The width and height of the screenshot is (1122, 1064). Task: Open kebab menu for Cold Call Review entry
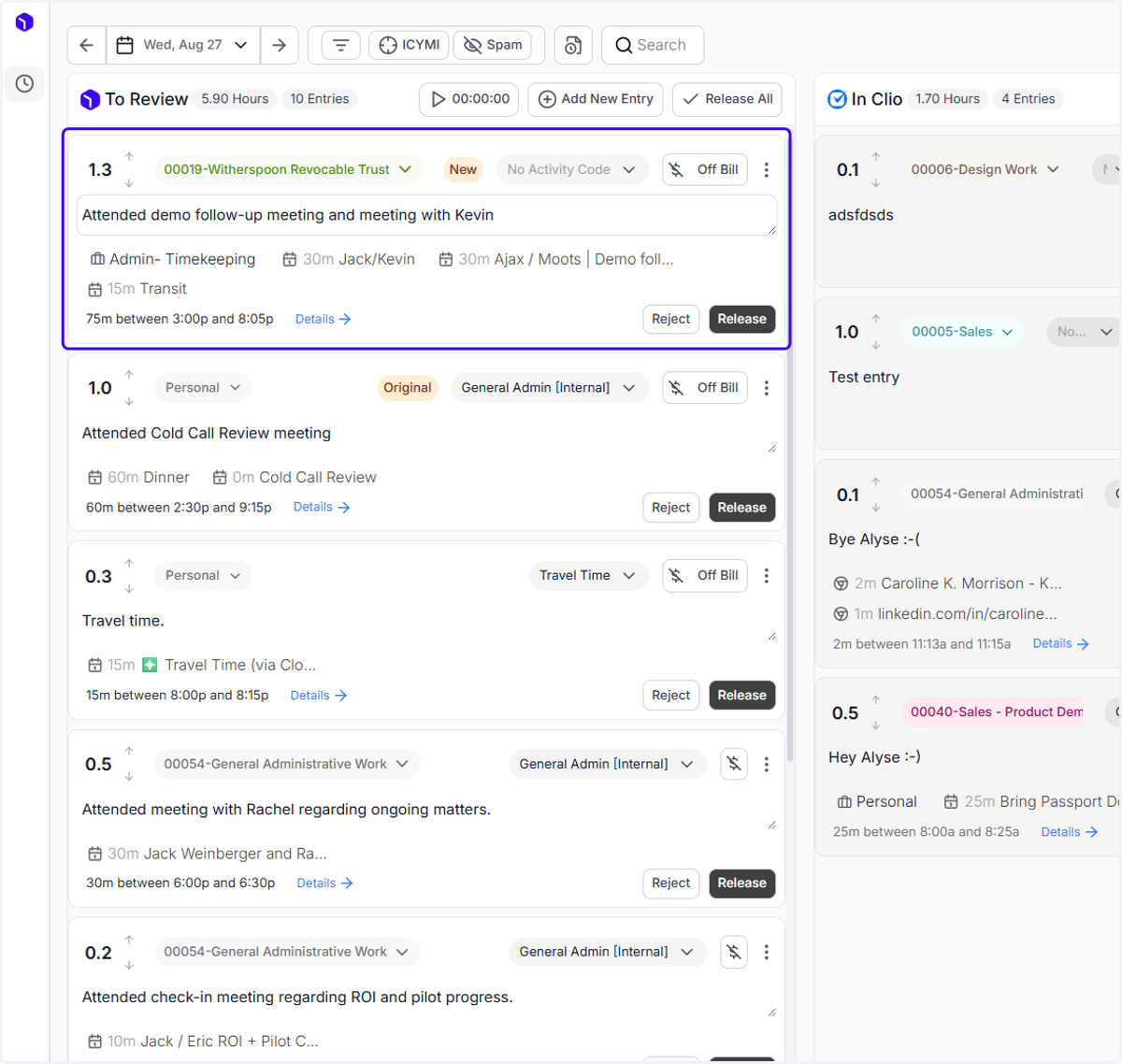[767, 388]
